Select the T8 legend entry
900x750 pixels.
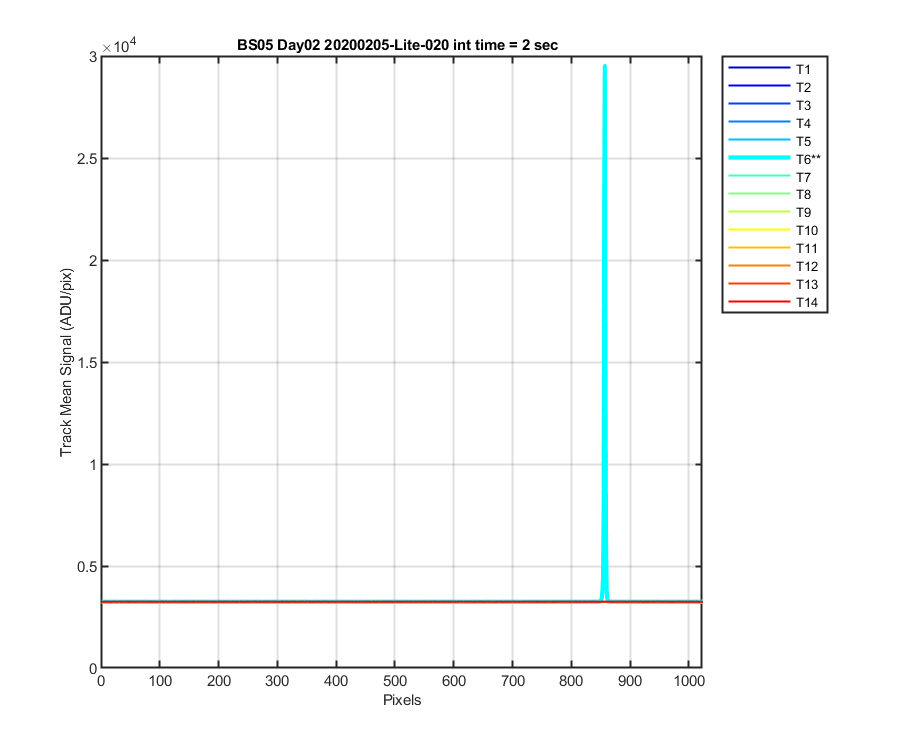(769, 195)
